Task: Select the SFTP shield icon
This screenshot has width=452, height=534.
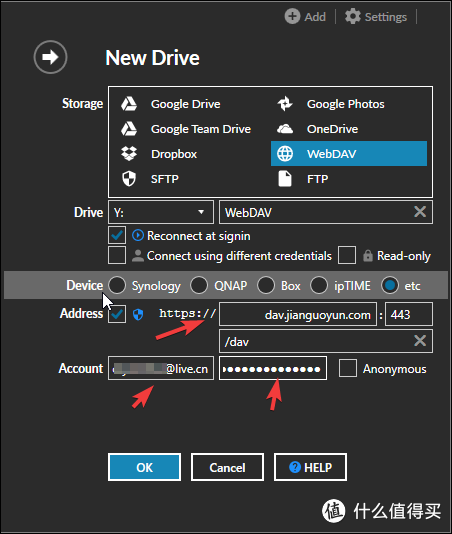Action: click(129, 179)
